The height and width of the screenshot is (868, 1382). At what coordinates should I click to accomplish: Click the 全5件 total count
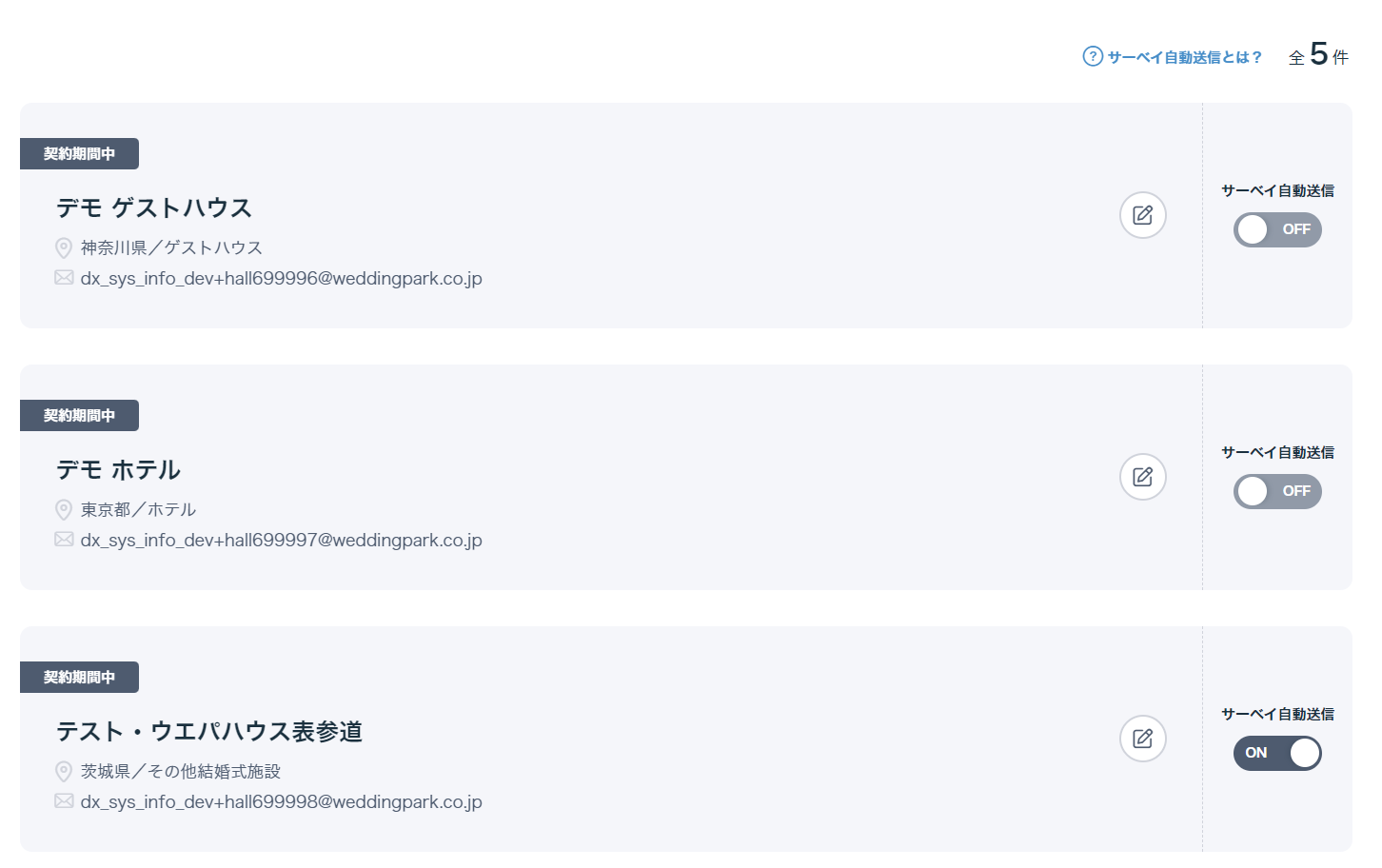(x=1318, y=54)
